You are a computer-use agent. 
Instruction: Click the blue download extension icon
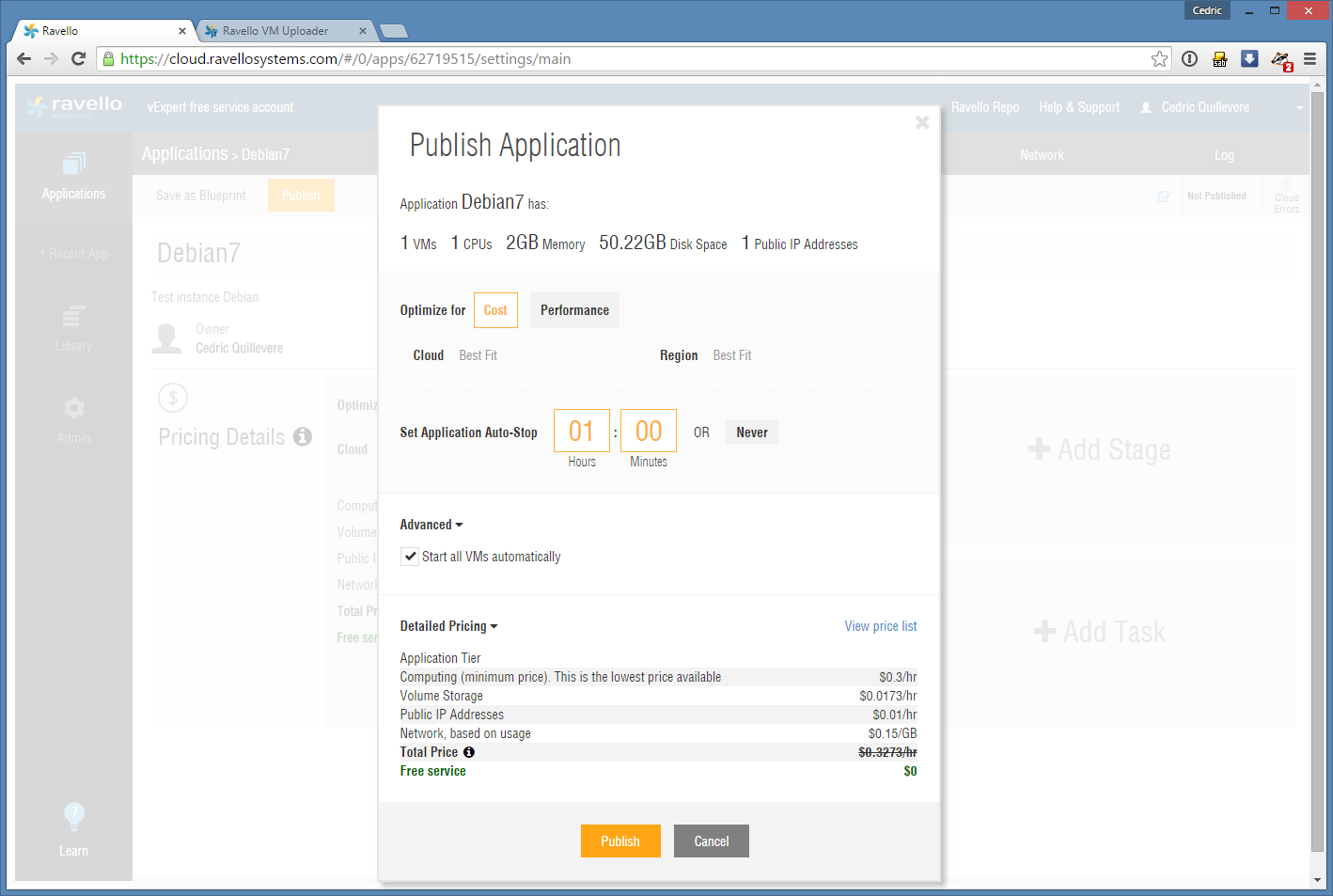[x=1249, y=59]
